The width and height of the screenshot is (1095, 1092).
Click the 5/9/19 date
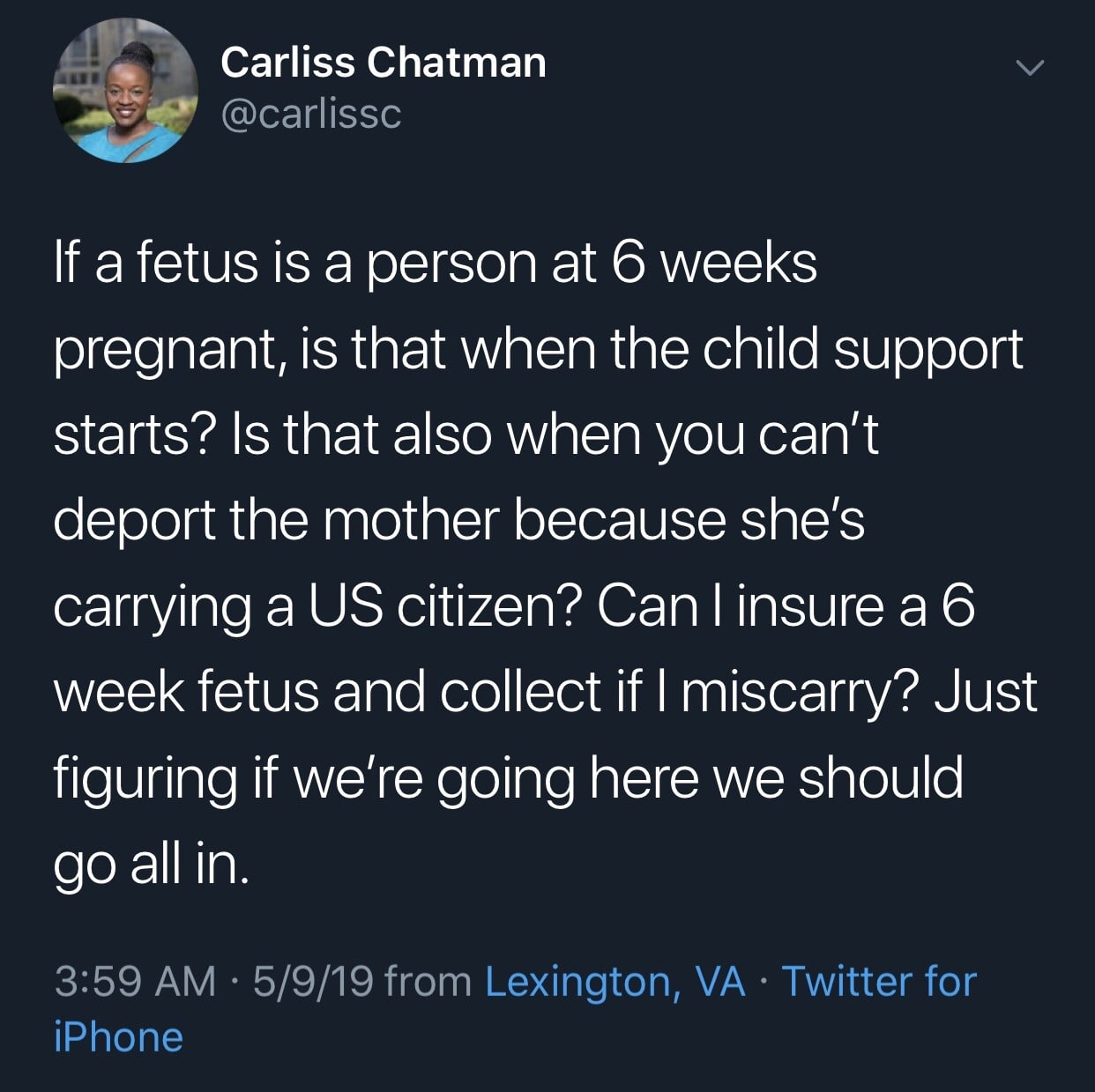(313, 981)
